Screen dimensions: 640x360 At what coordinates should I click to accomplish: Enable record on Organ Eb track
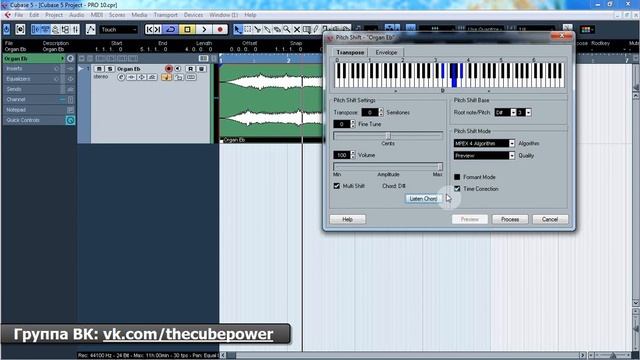coord(169,69)
